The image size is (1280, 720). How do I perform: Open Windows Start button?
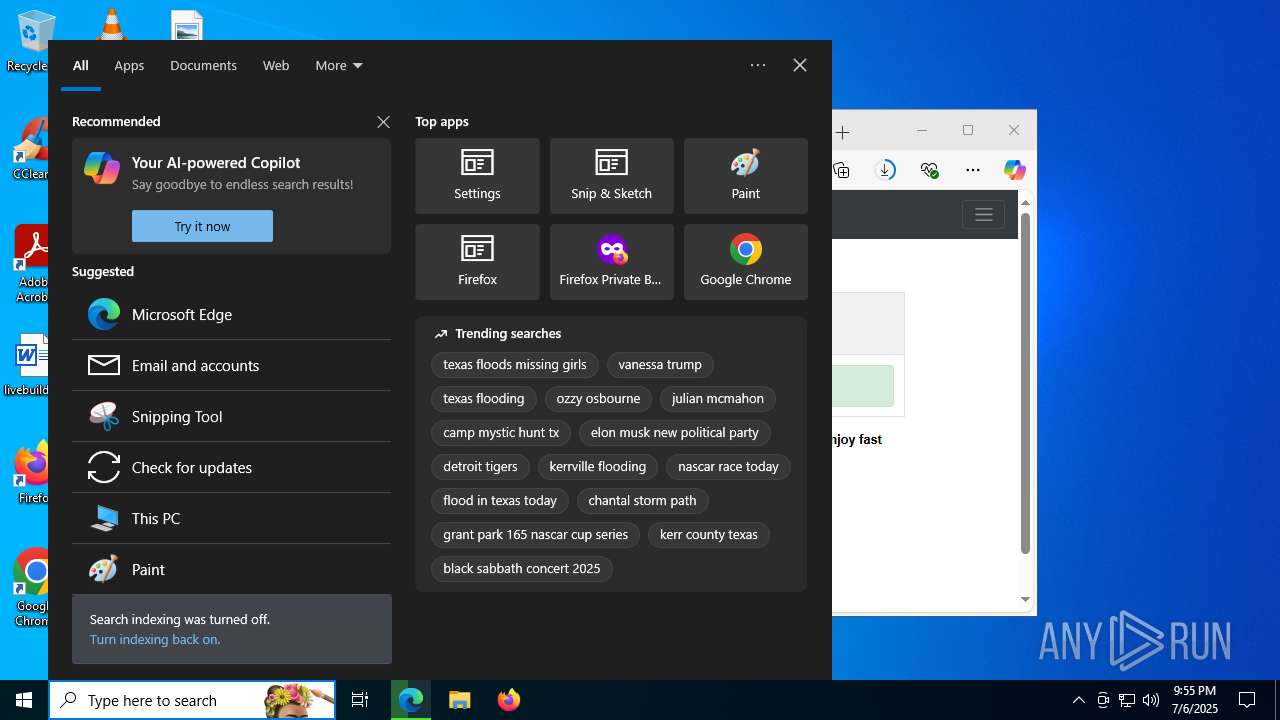click(x=24, y=700)
